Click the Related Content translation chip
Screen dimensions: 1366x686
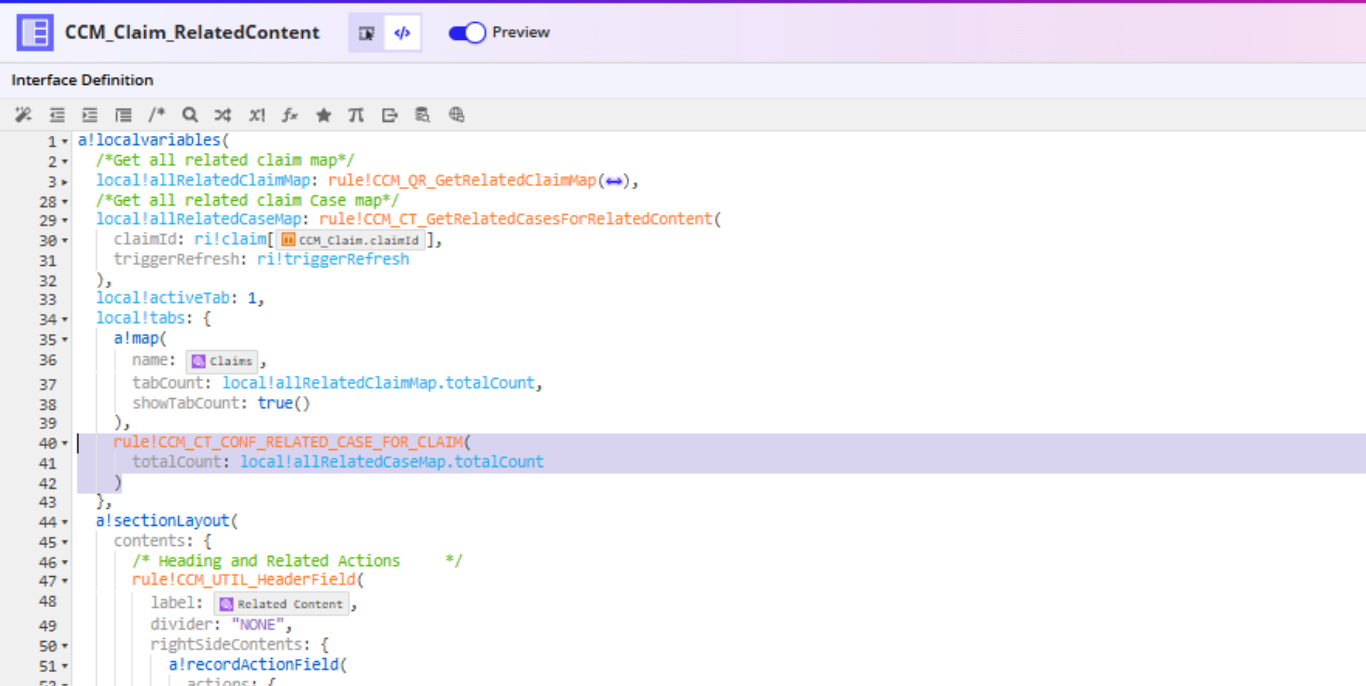point(282,604)
